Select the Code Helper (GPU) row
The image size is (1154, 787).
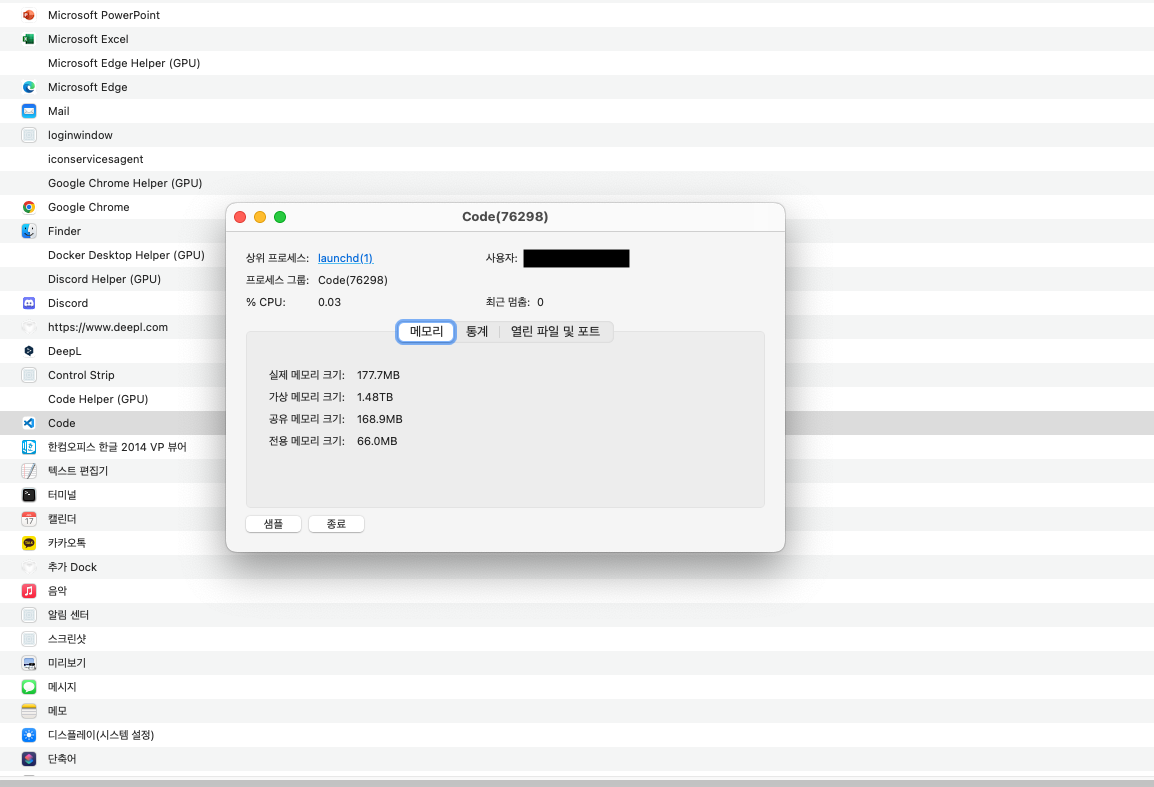click(x=113, y=399)
